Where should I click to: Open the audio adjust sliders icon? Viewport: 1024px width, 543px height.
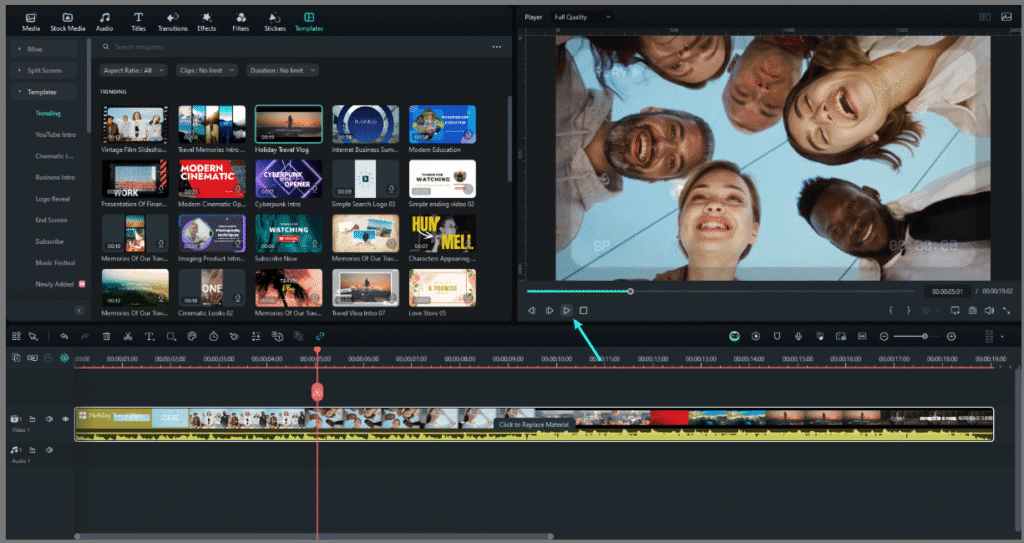(256, 337)
